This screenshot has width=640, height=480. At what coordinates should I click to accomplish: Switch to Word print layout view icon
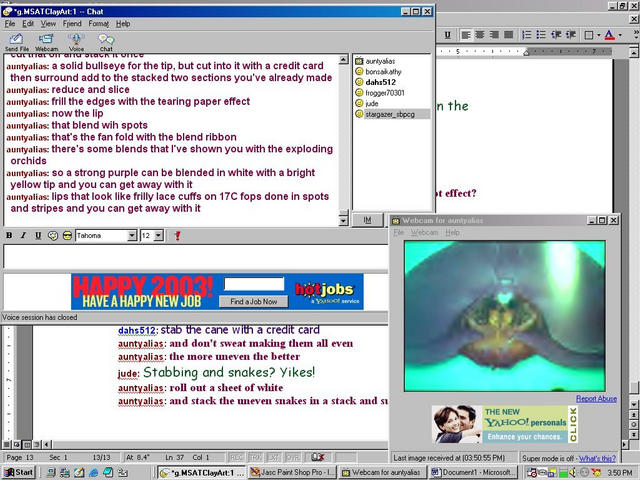click(x=27, y=444)
